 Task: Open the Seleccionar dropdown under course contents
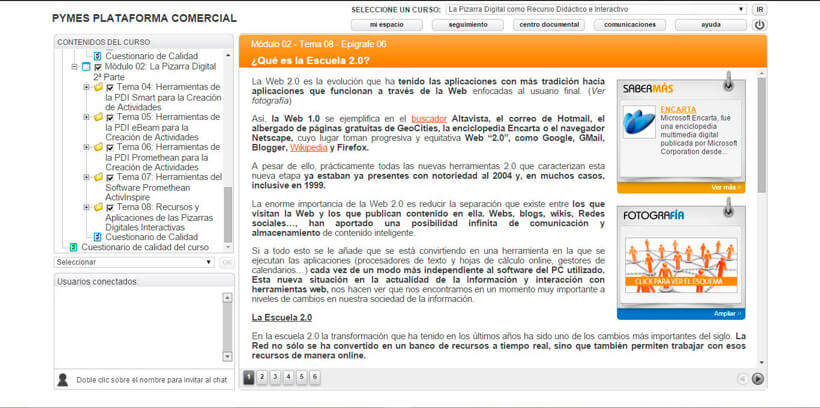pos(134,262)
